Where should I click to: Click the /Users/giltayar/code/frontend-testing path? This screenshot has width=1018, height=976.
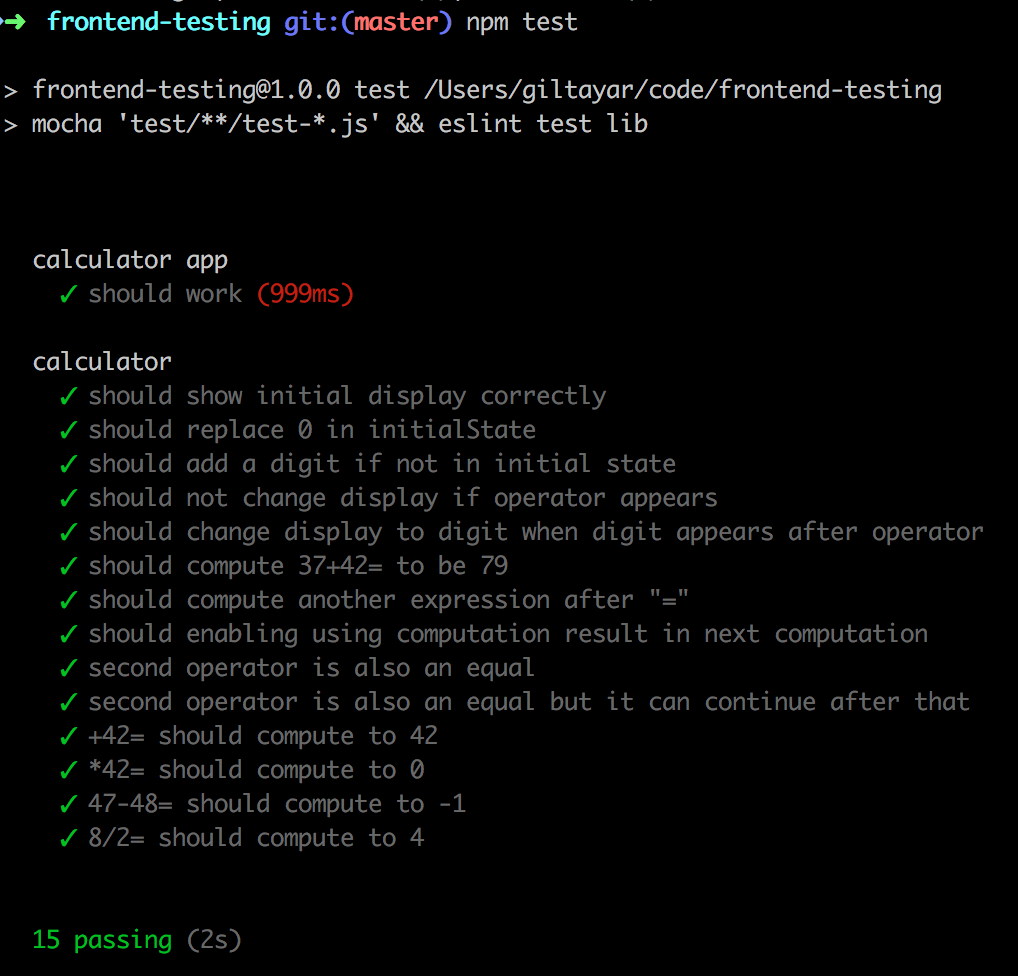click(683, 90)
